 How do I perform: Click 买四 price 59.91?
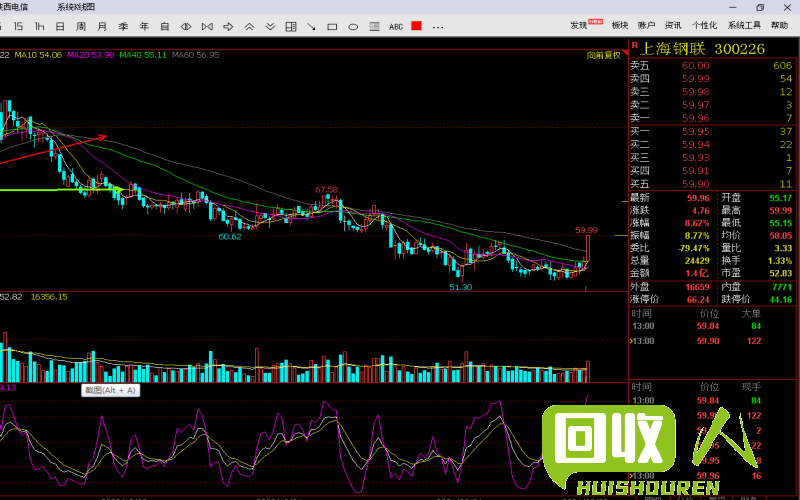pyautogui.click(x=695, y=171)
